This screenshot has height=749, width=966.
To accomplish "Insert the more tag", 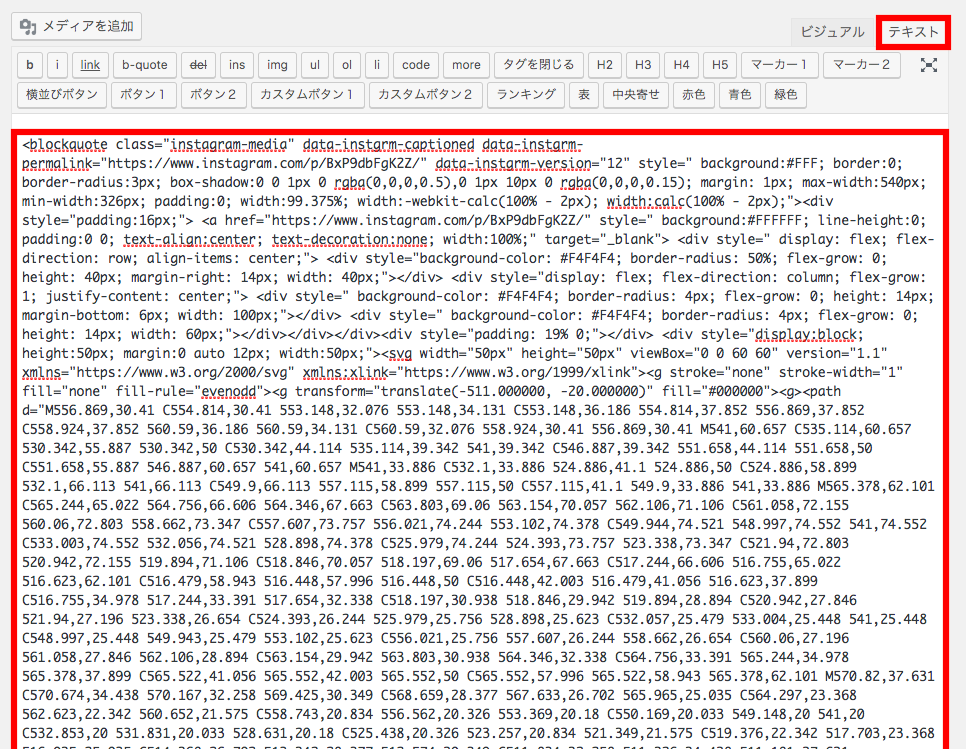I will click(466, 65).
